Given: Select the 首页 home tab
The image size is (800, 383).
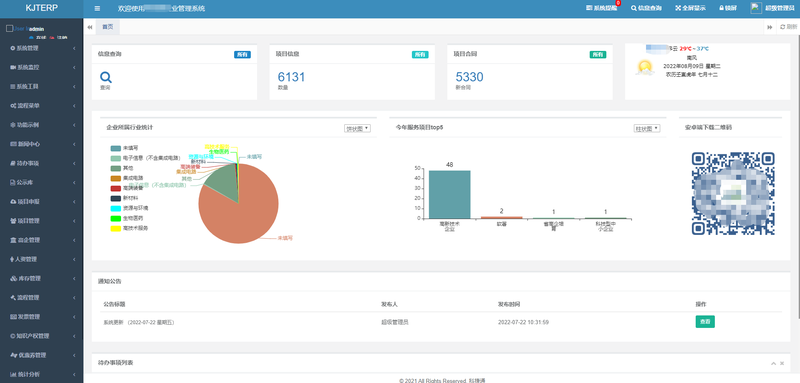Looking at the screenshot, I should [x=108, y=27].
